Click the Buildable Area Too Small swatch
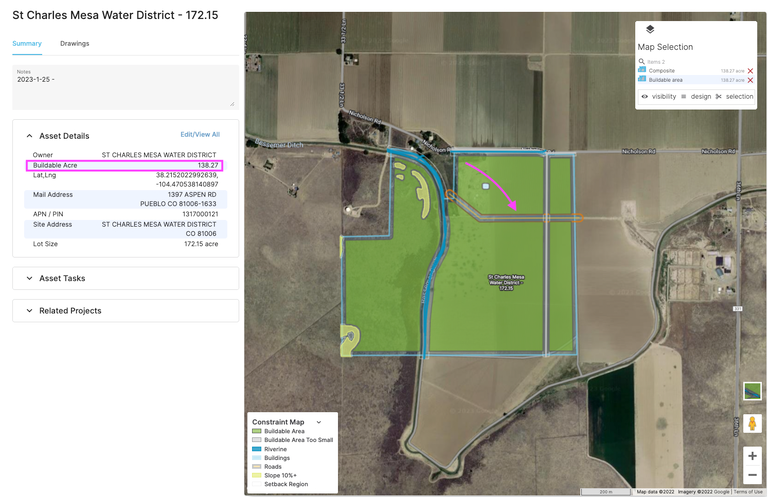 pyautogui.click(x=257, y=440)
